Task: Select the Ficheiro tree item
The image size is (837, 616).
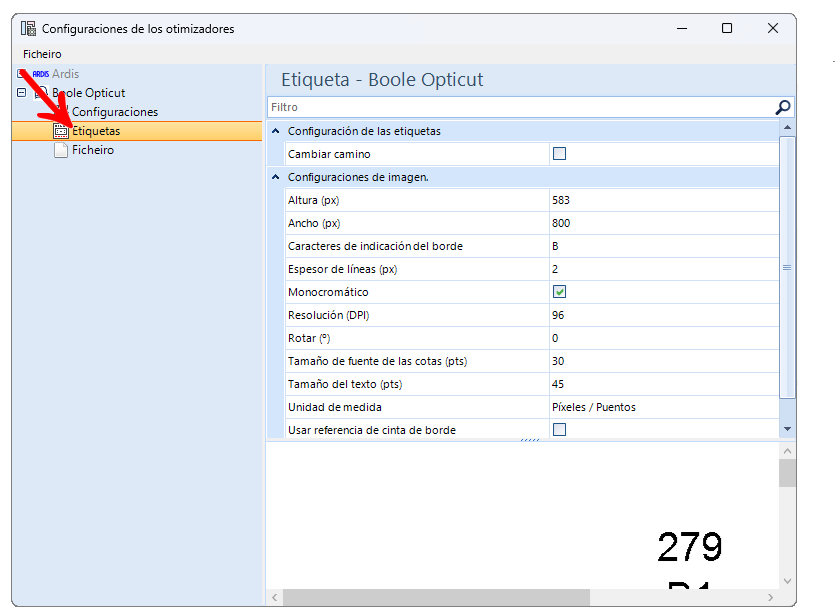Action: coord(93,150)
